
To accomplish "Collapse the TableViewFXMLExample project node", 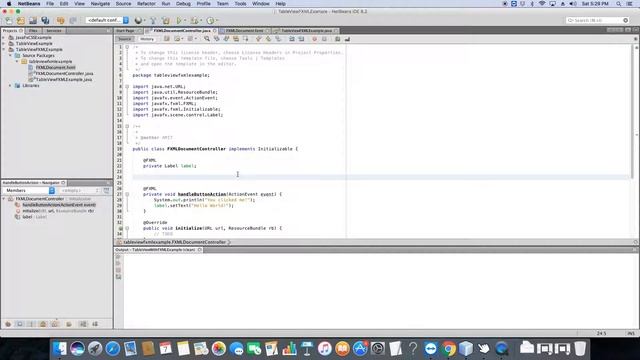I will coord(4,49).
